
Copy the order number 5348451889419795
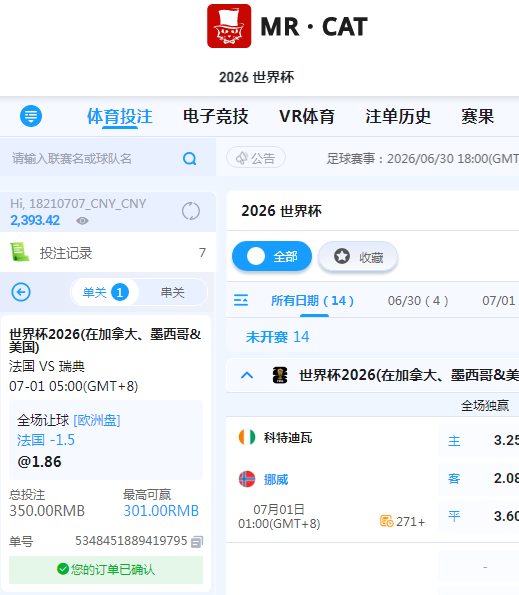197,541
